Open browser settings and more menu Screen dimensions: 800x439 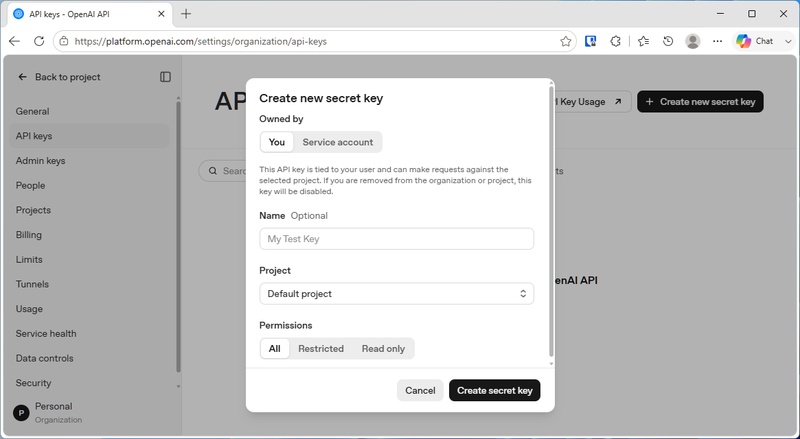click(717, 41)
